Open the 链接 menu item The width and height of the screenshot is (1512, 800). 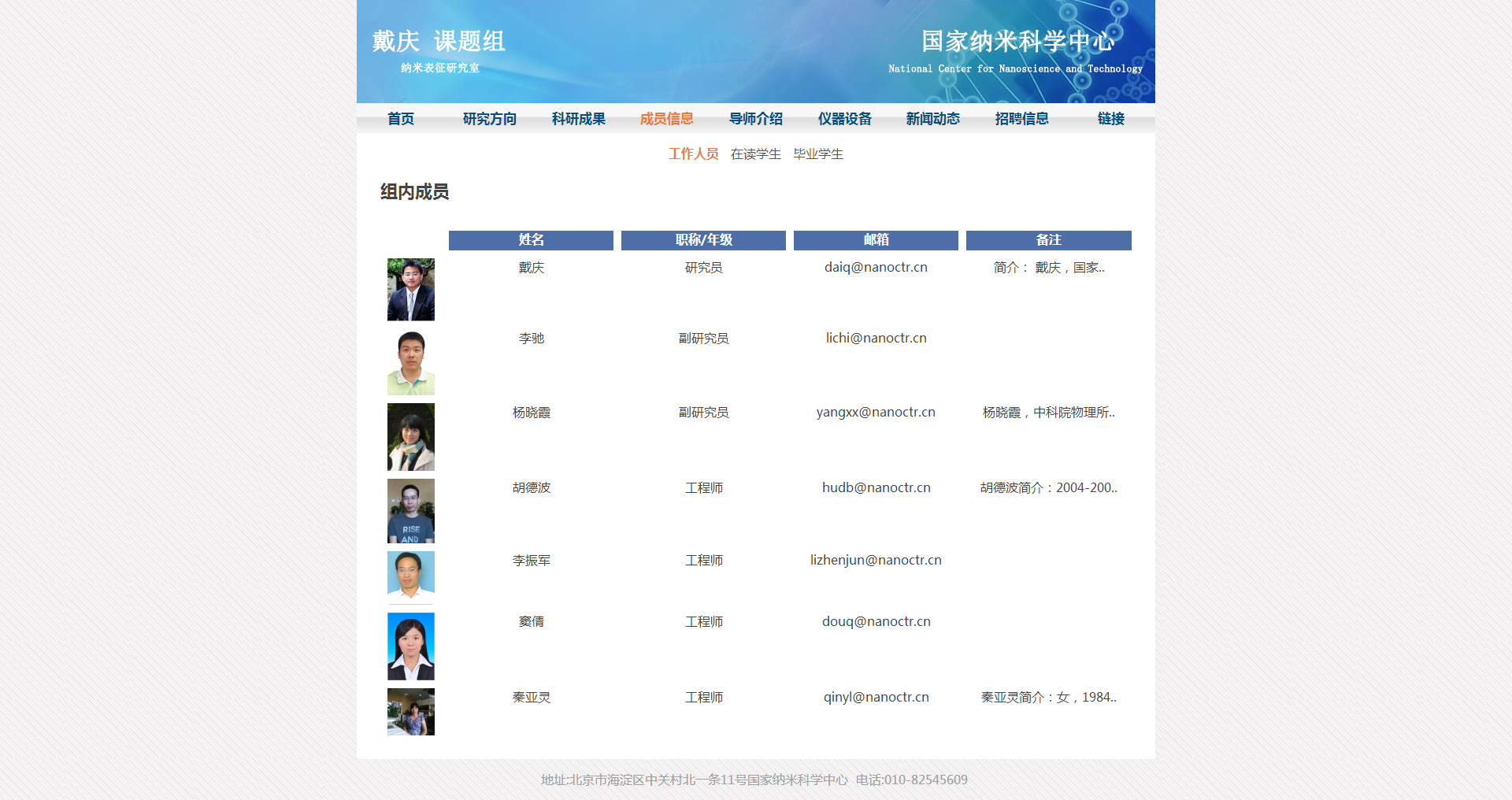point(1111,119)
